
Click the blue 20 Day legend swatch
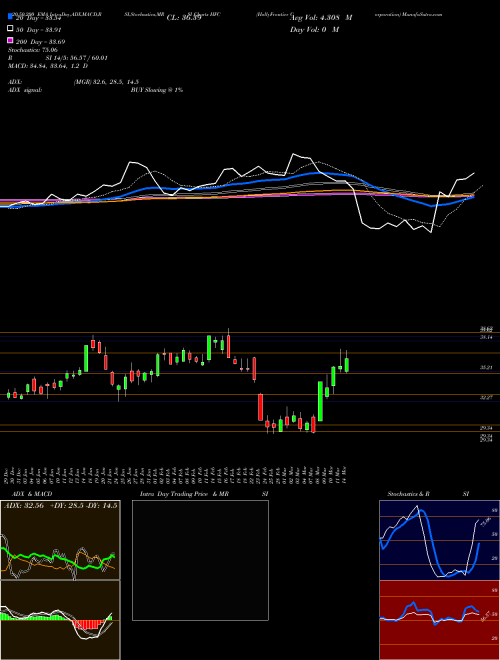(x=11, y=17)
